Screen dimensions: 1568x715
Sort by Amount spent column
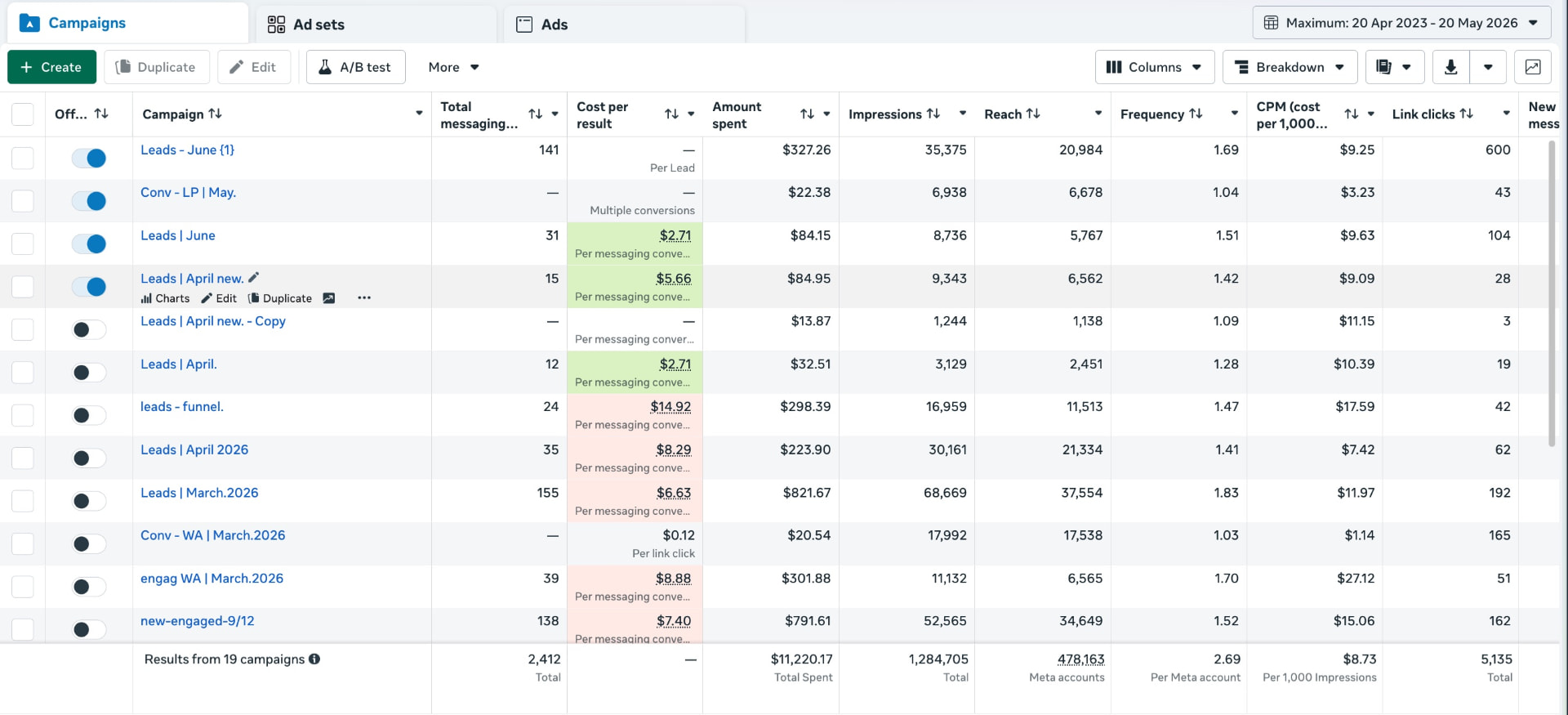click(807, 114)
